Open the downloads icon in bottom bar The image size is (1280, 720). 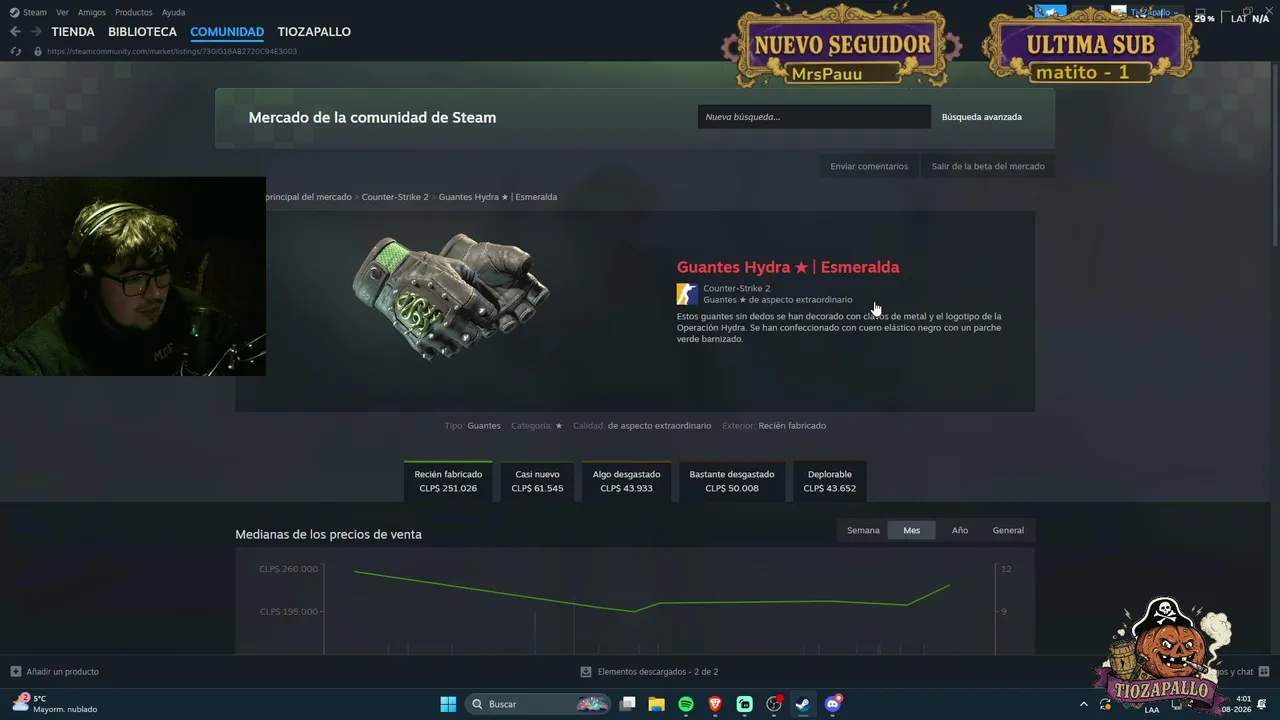(586, 672)
